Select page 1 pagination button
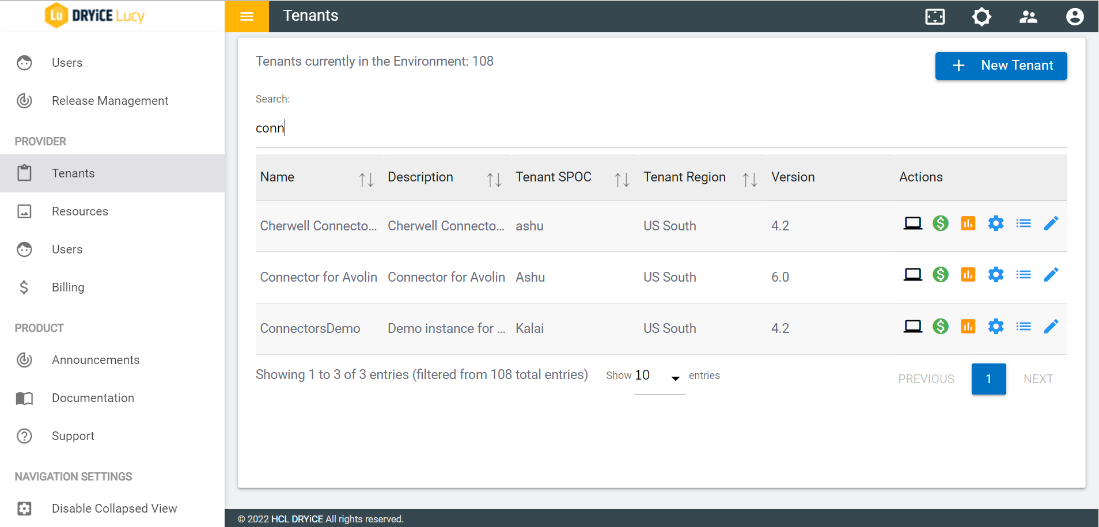The height and width of the screenshot is (527, 1099). (988, 379)
